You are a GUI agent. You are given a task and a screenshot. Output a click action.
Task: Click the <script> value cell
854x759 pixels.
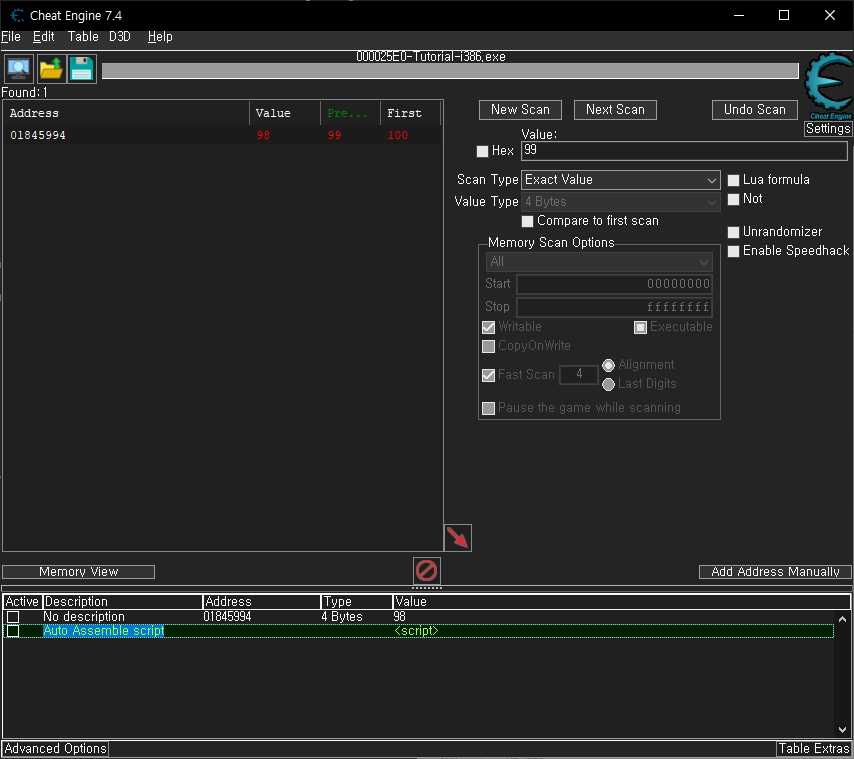(416, 631)
